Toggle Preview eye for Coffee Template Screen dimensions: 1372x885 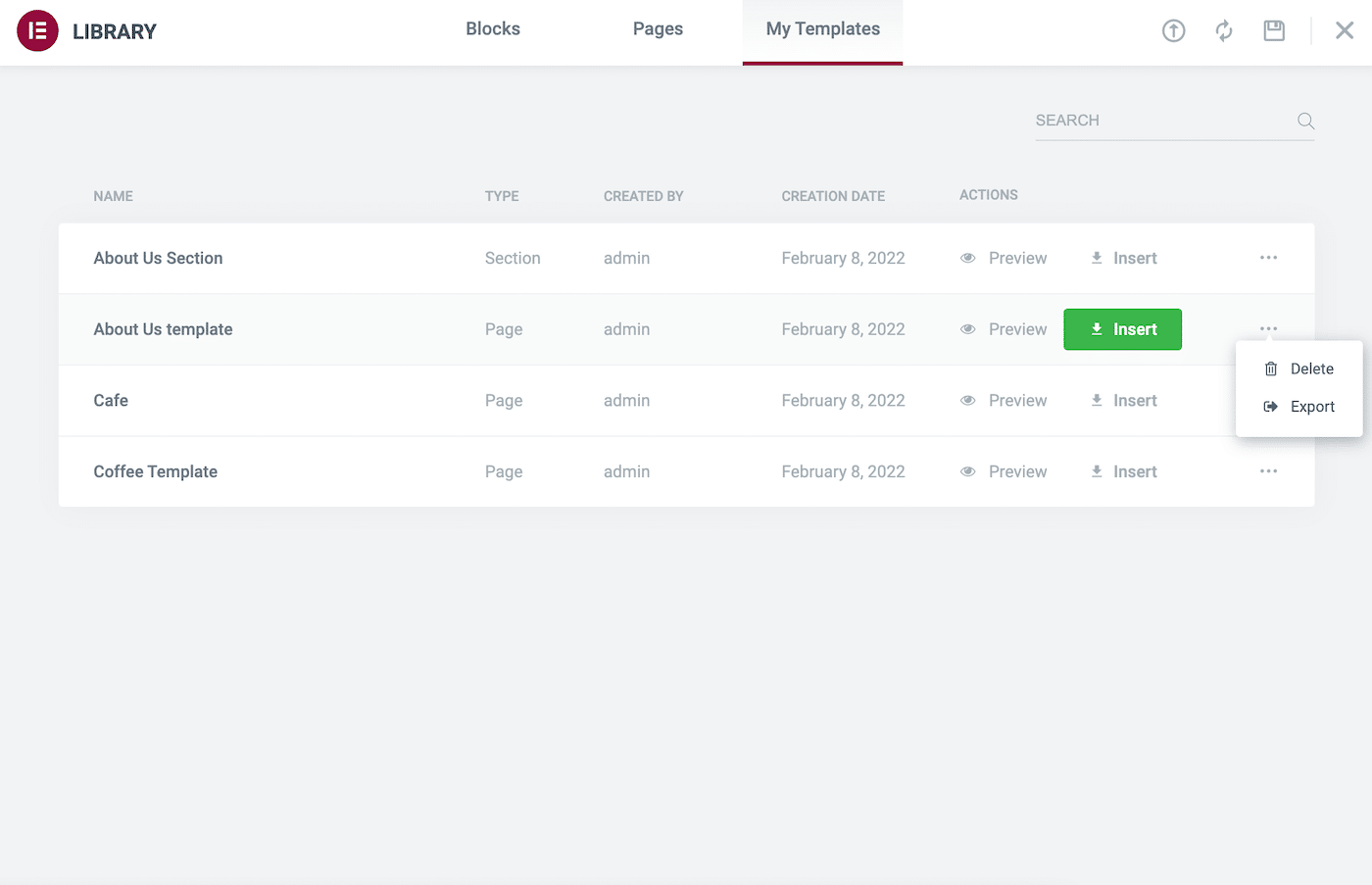[967, 471]
